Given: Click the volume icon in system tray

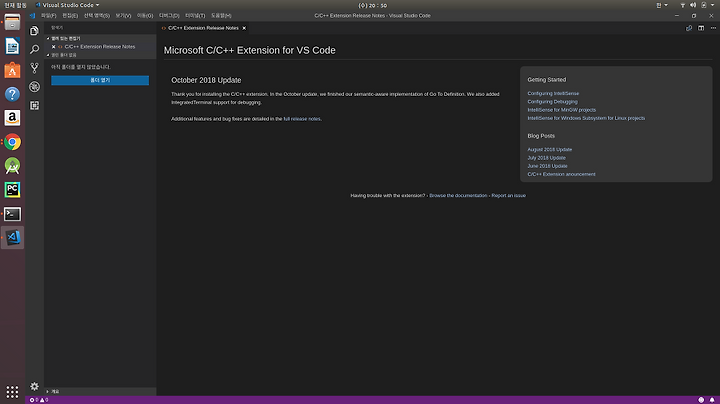Looking at the screenshot, I should click(x=693, y=5).
